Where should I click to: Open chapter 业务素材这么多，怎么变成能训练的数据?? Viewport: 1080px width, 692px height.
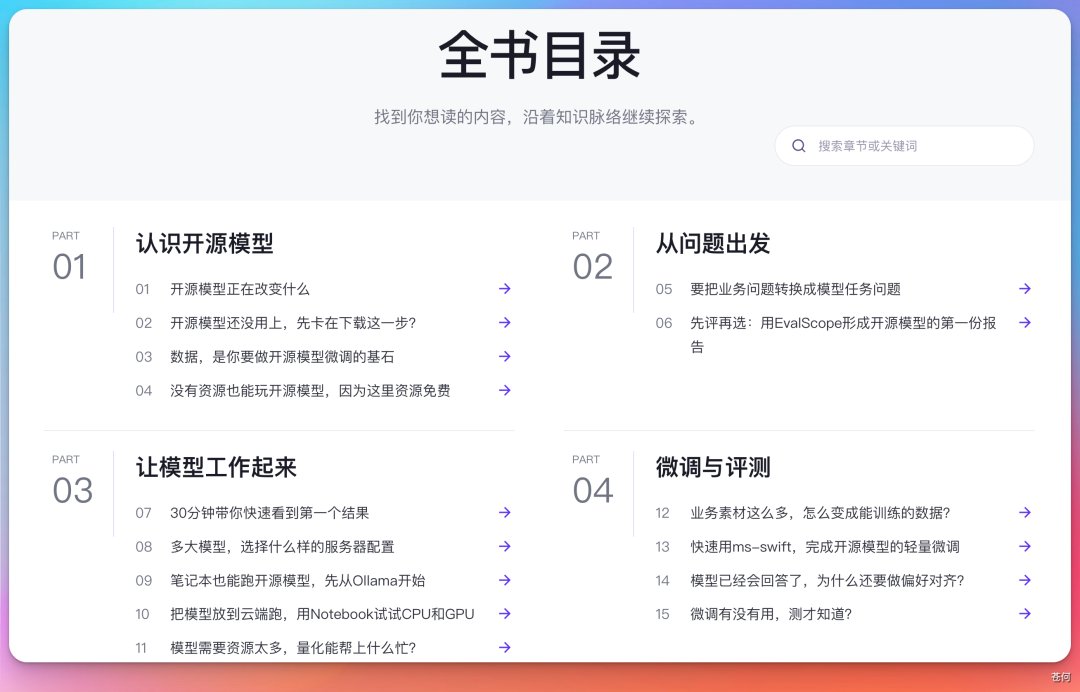[x=820, y=513]
